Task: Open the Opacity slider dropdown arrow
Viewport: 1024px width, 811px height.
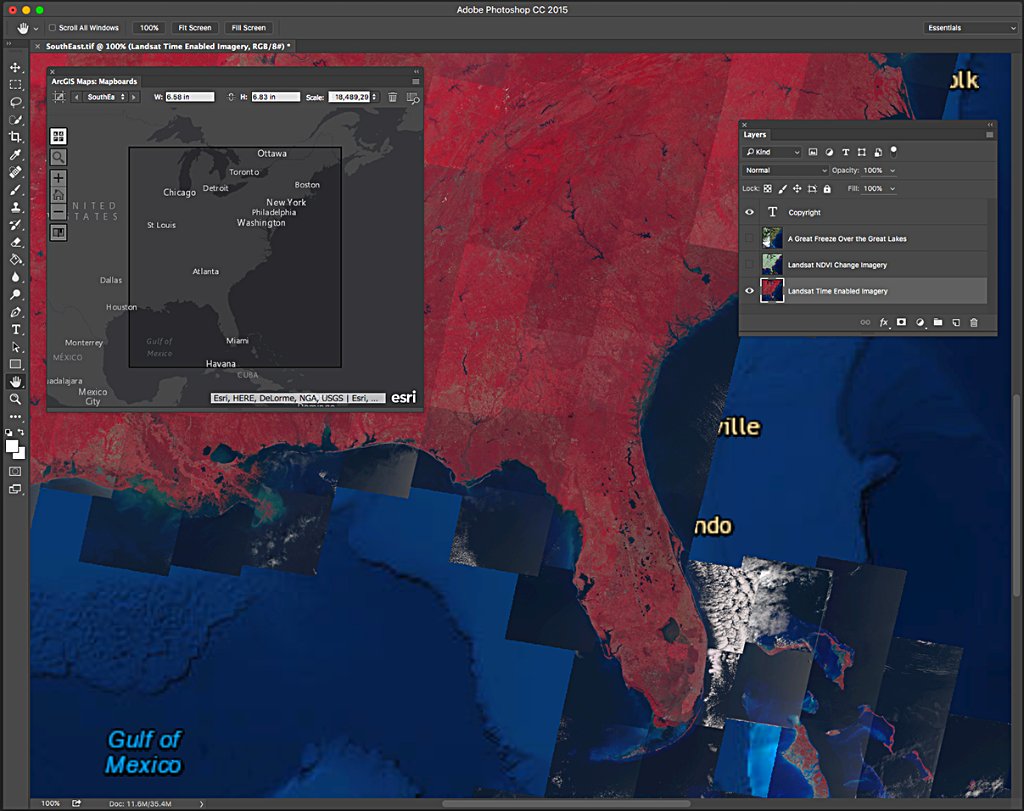Action: (893, 170)
